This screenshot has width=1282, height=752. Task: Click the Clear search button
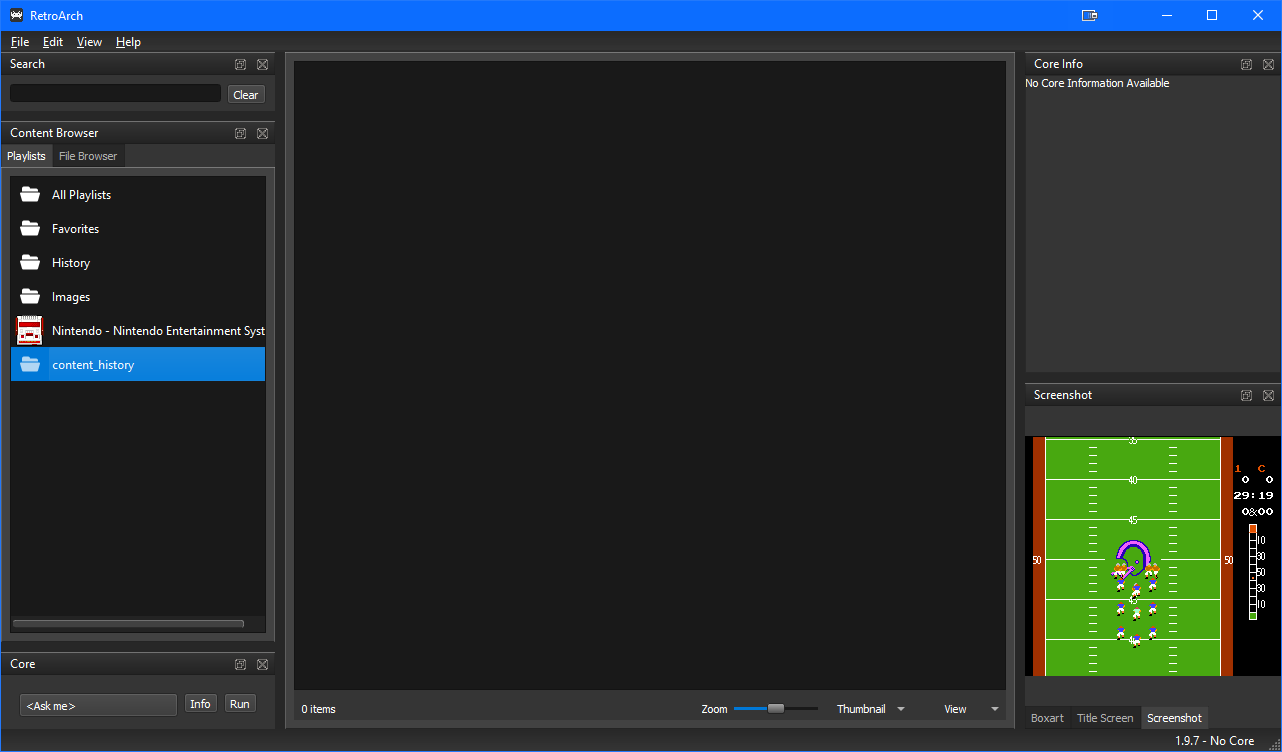pos(245,94)
